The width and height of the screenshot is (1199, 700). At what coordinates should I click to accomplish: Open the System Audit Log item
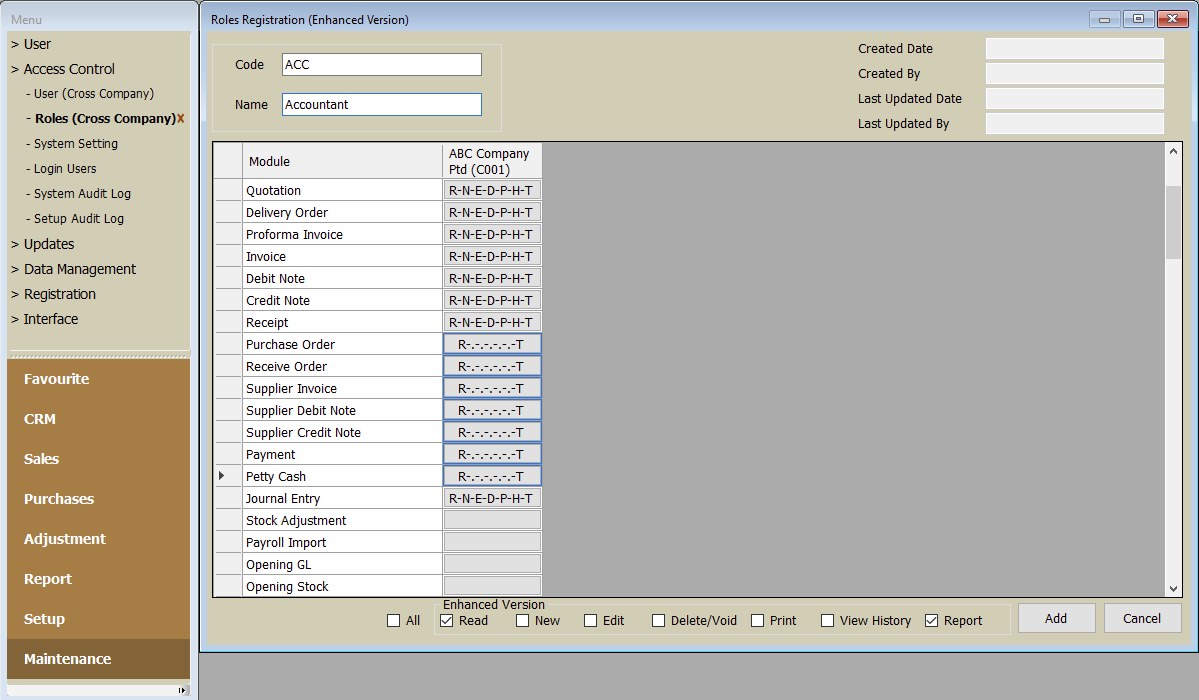point(82,194)
